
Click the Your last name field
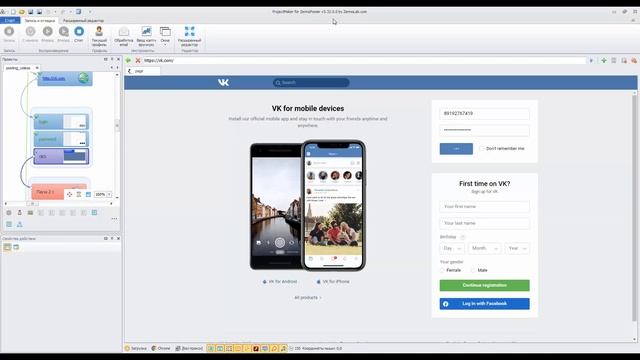coord(484,223)
